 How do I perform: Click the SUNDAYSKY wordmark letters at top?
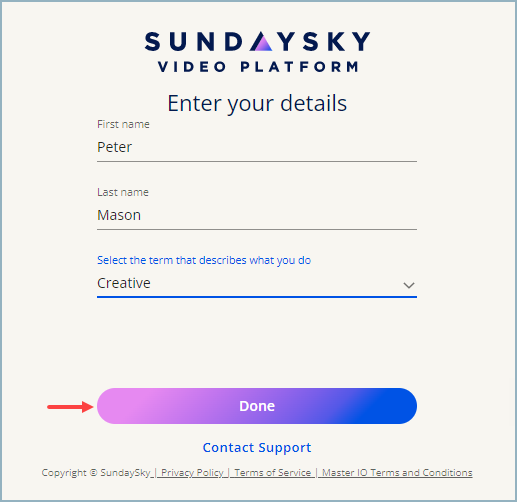tap(257, 41)
